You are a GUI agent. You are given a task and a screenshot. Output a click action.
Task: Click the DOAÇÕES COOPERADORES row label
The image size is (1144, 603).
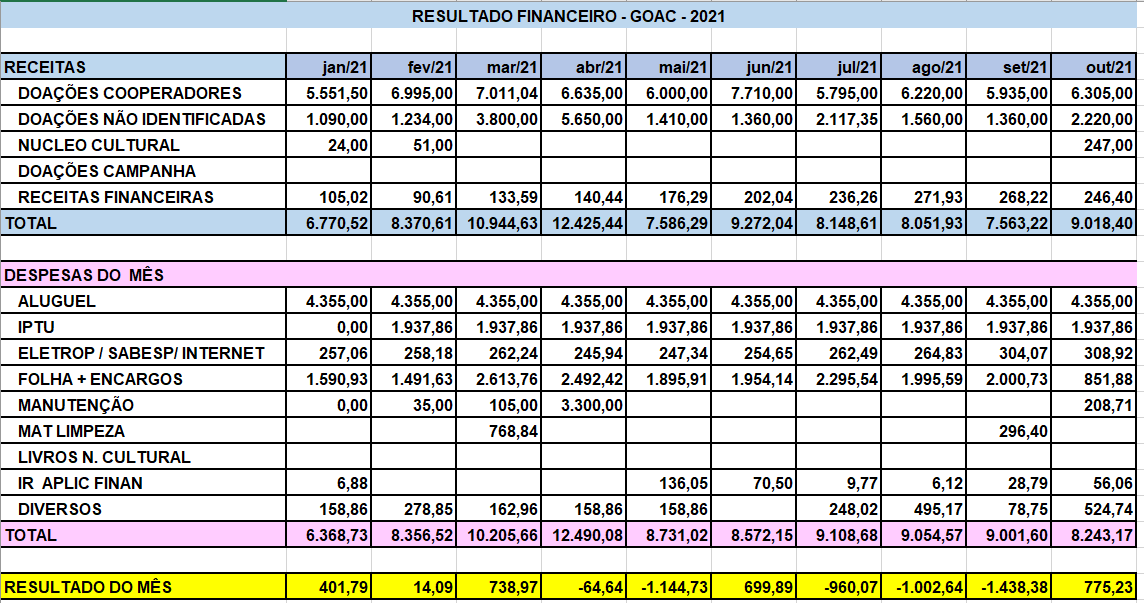click(143, 93)
